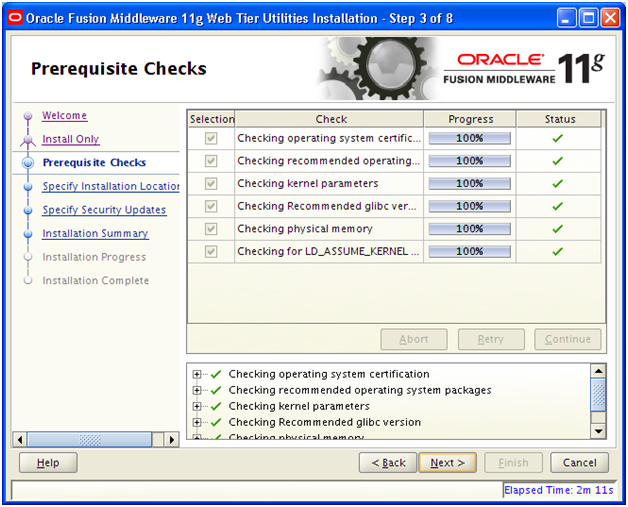
Task: Click the green check beside Checking kernel parameters in the tree
Action: 216,406
